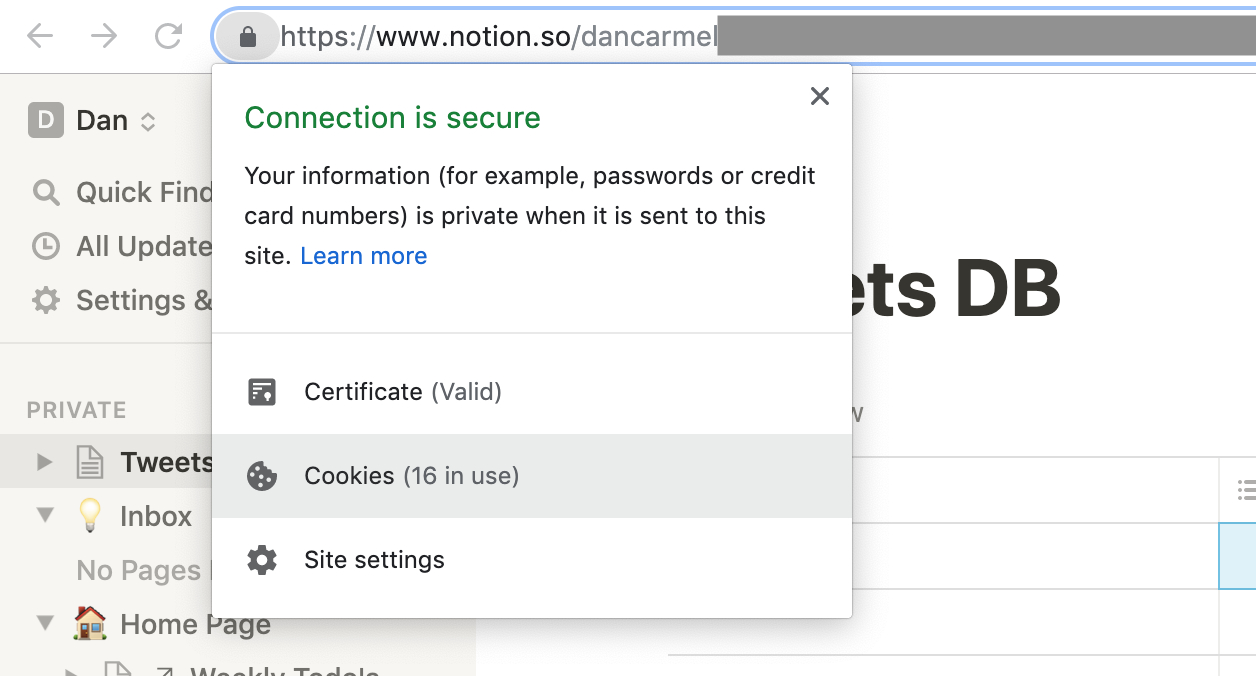The height and width of the screenshot is (676, 1256).
Task: Open Settings gear in Notion sidebar
Action: [46, 300]
